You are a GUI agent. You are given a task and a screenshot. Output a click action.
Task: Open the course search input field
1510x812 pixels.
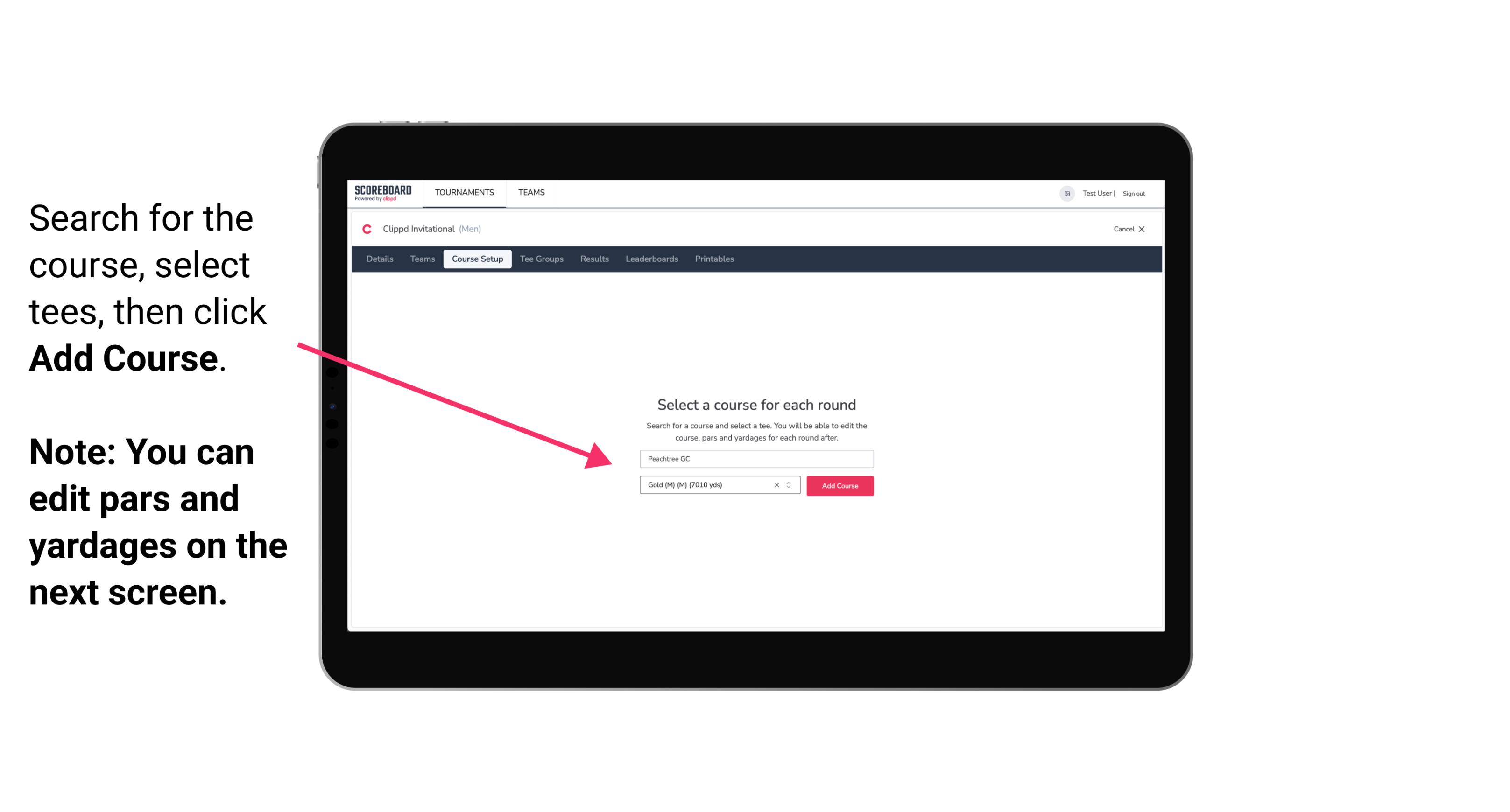[756, 457]
